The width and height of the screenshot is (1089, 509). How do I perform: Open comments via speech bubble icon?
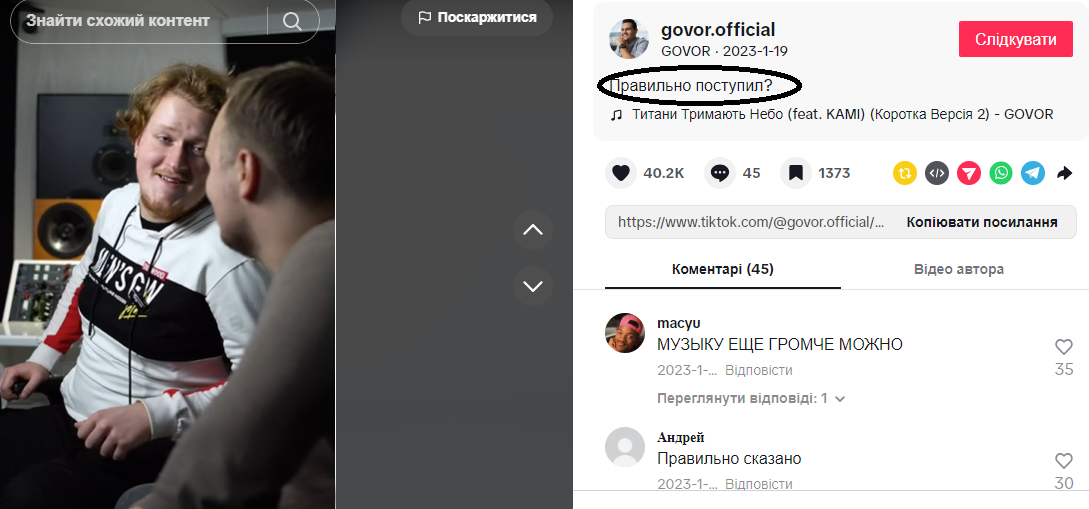[x=720, y=173]
